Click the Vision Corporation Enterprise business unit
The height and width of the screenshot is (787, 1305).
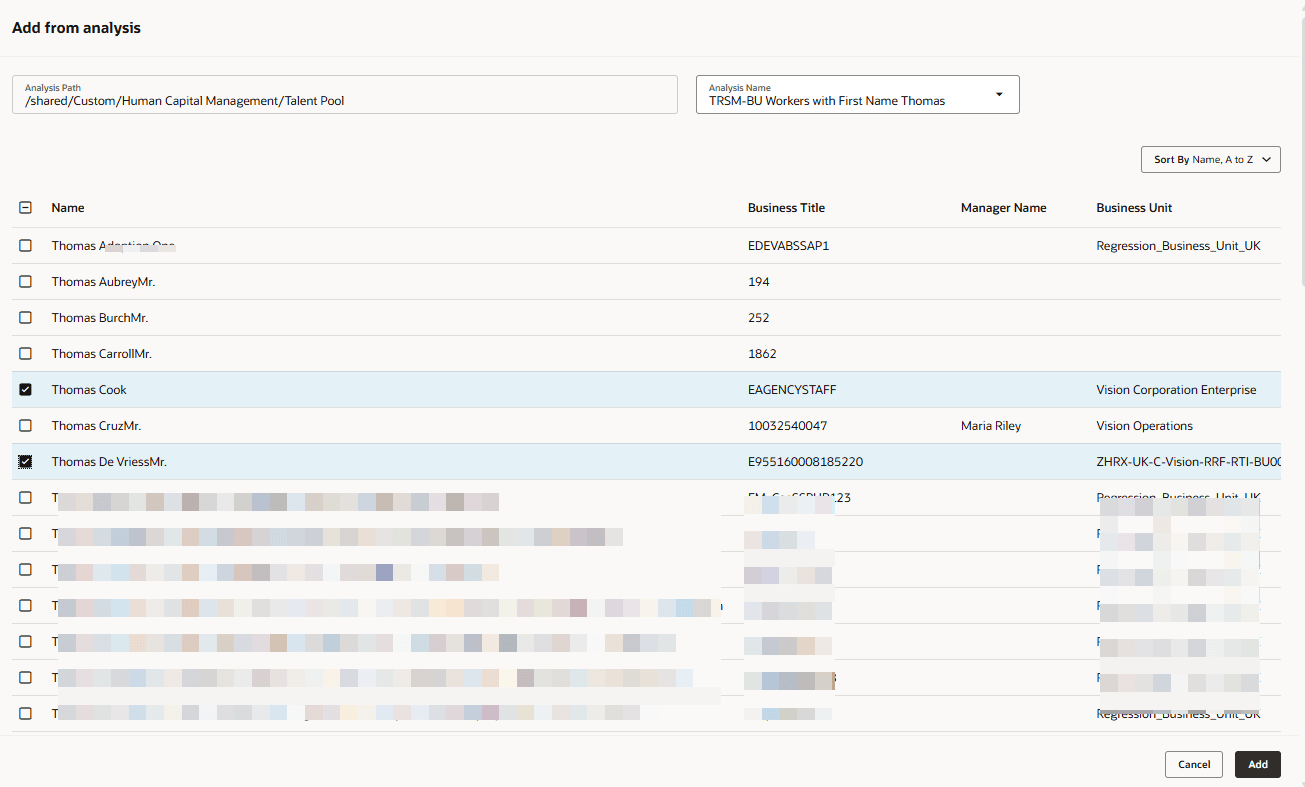click(1176, 390)
